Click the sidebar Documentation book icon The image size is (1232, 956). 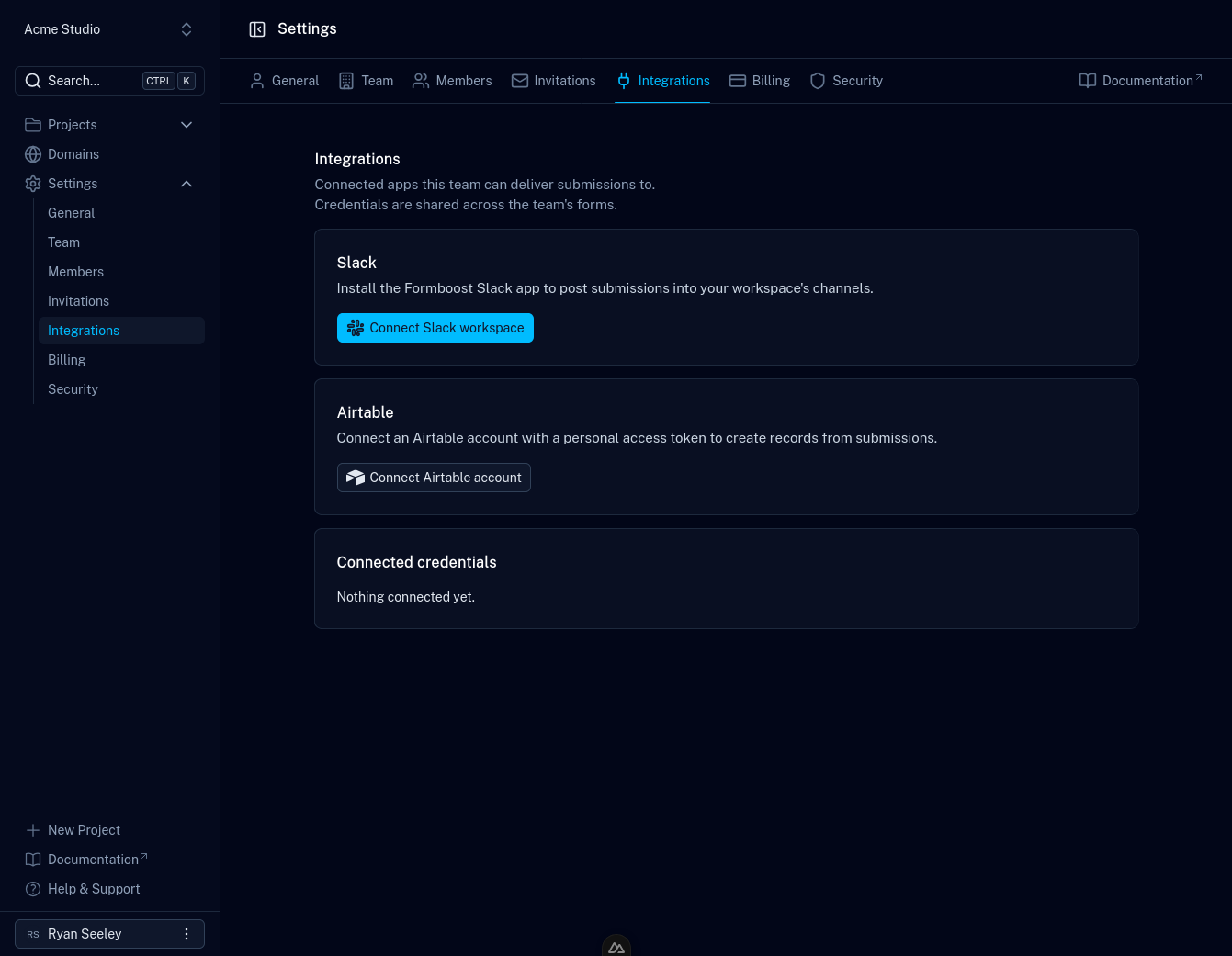33,860
